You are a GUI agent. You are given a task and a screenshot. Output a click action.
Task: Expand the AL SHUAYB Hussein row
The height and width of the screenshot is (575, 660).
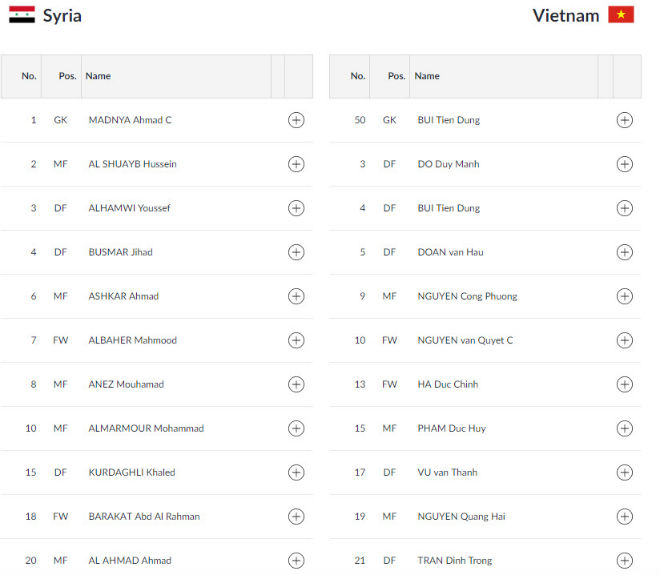click(x=296, y=164)
